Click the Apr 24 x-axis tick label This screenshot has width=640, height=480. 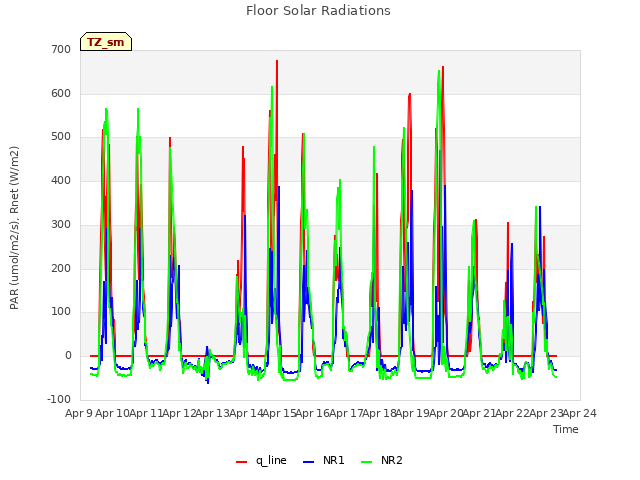pos(579,413)
